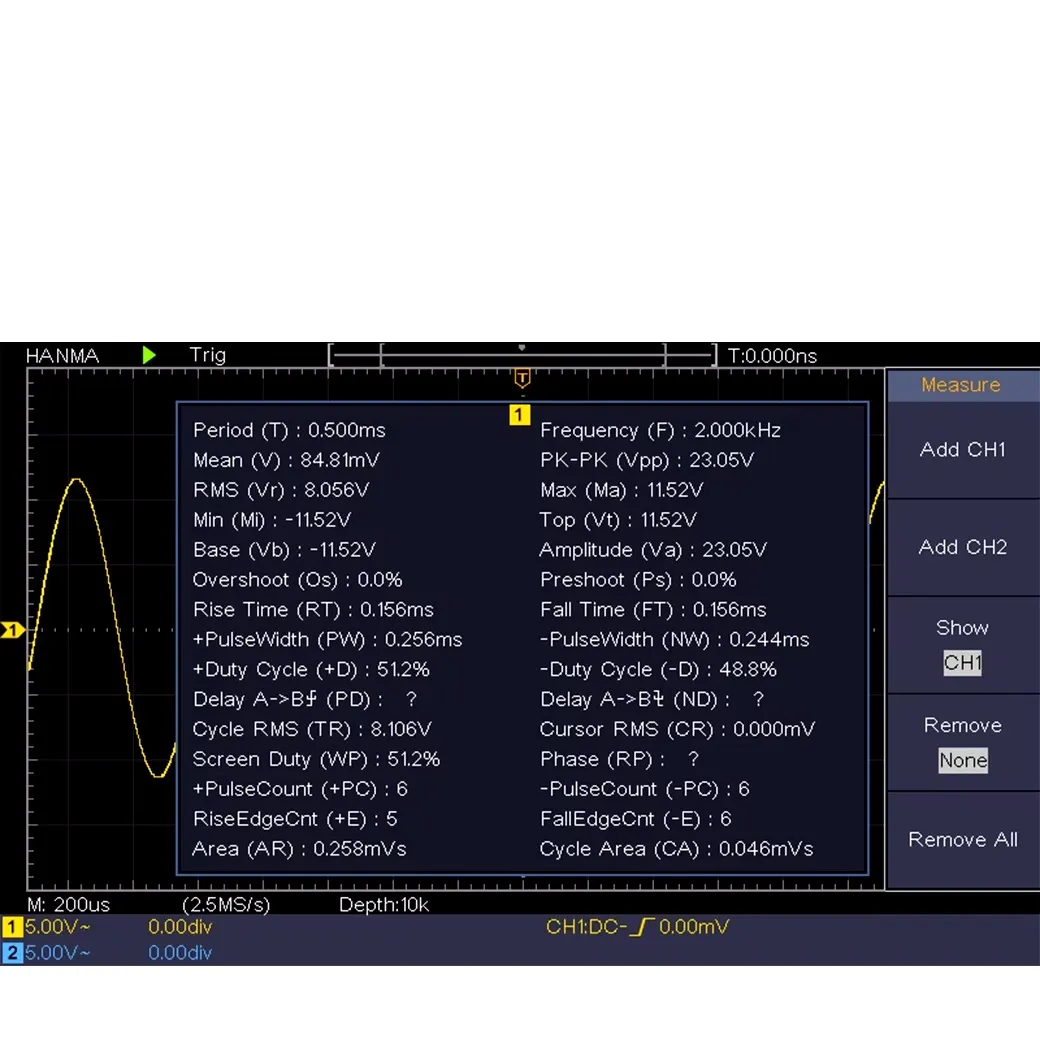Image resolution: width=1040 pixels, height=1040 pixels.
Task: Click the horizontal memory position bar
Action: click(x=522, y=355)
